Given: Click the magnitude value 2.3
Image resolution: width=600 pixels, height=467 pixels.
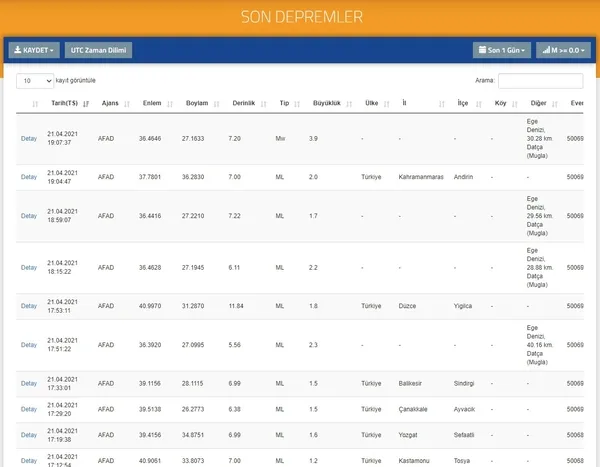Looking at the screenshot, I should [313, 345].
